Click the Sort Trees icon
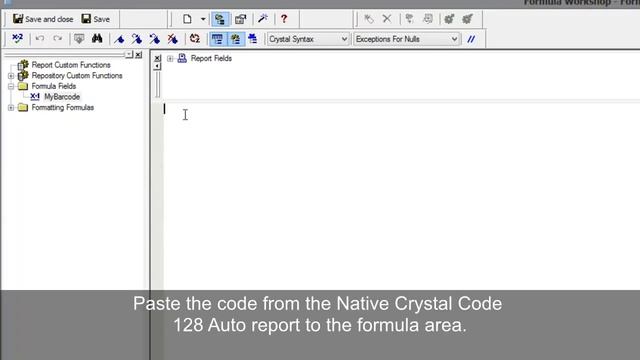The width and height of the screenshot is (640, 360). (x=195, y=39)
